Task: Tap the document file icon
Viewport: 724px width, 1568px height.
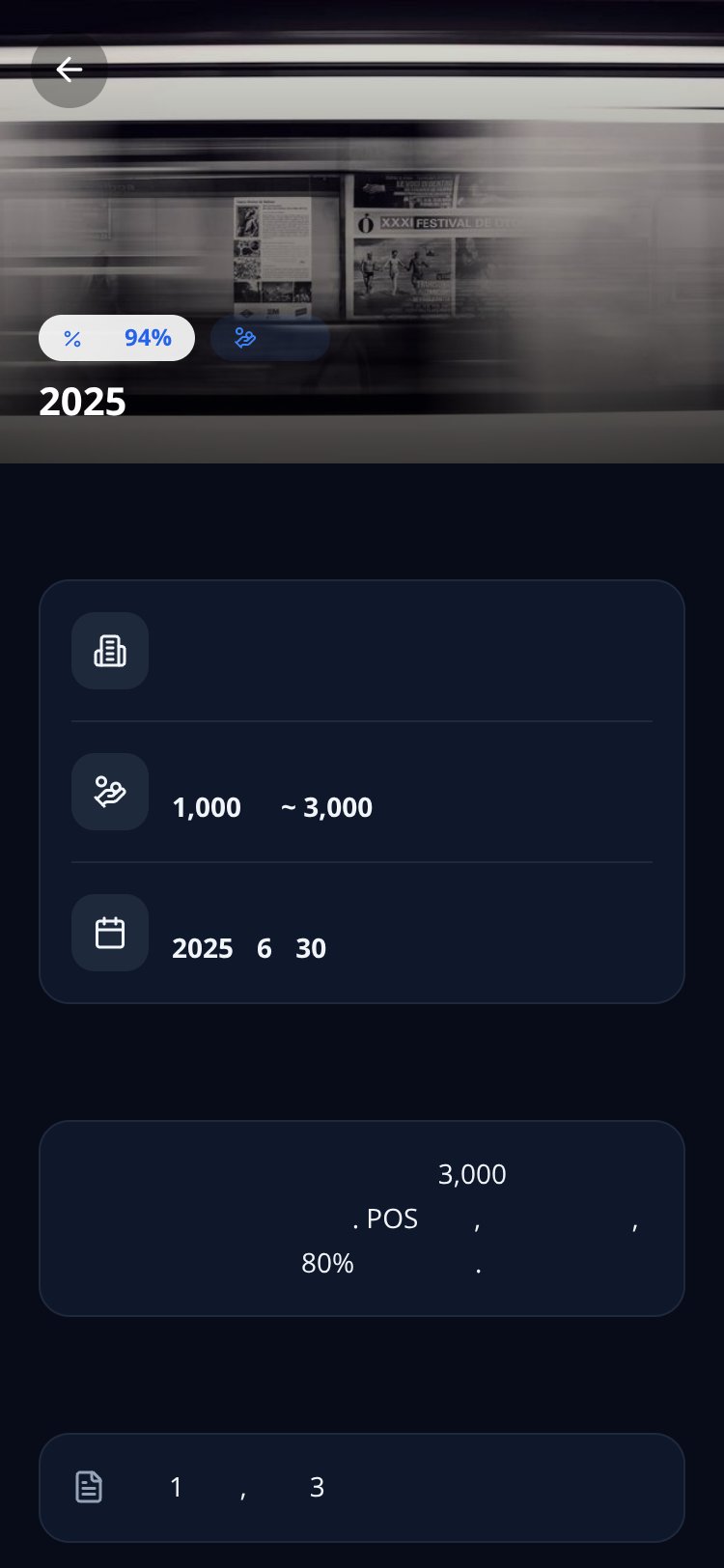Action: click(x=89, y=1487)
